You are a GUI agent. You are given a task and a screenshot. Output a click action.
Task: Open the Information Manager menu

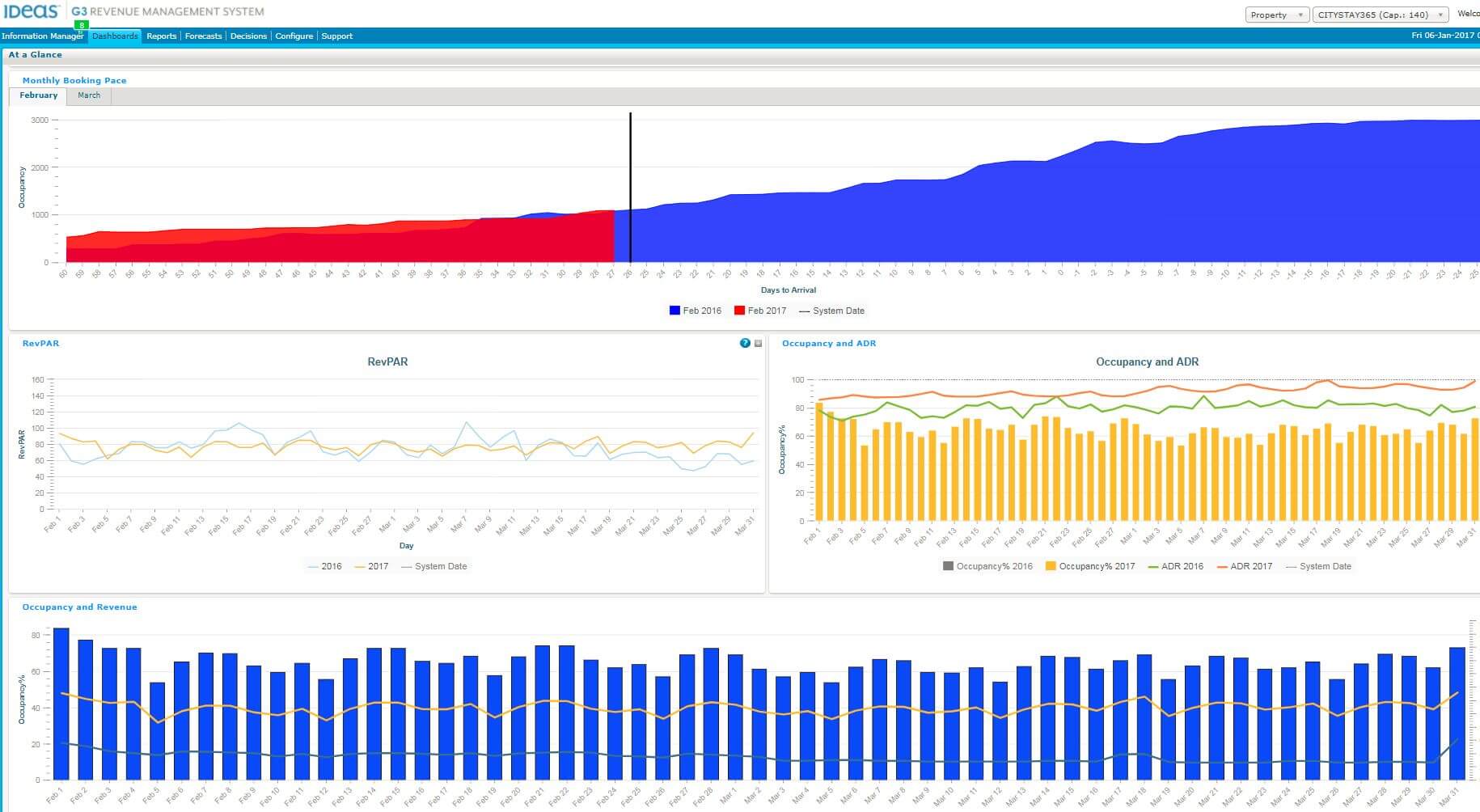click(x=43, y=36)
